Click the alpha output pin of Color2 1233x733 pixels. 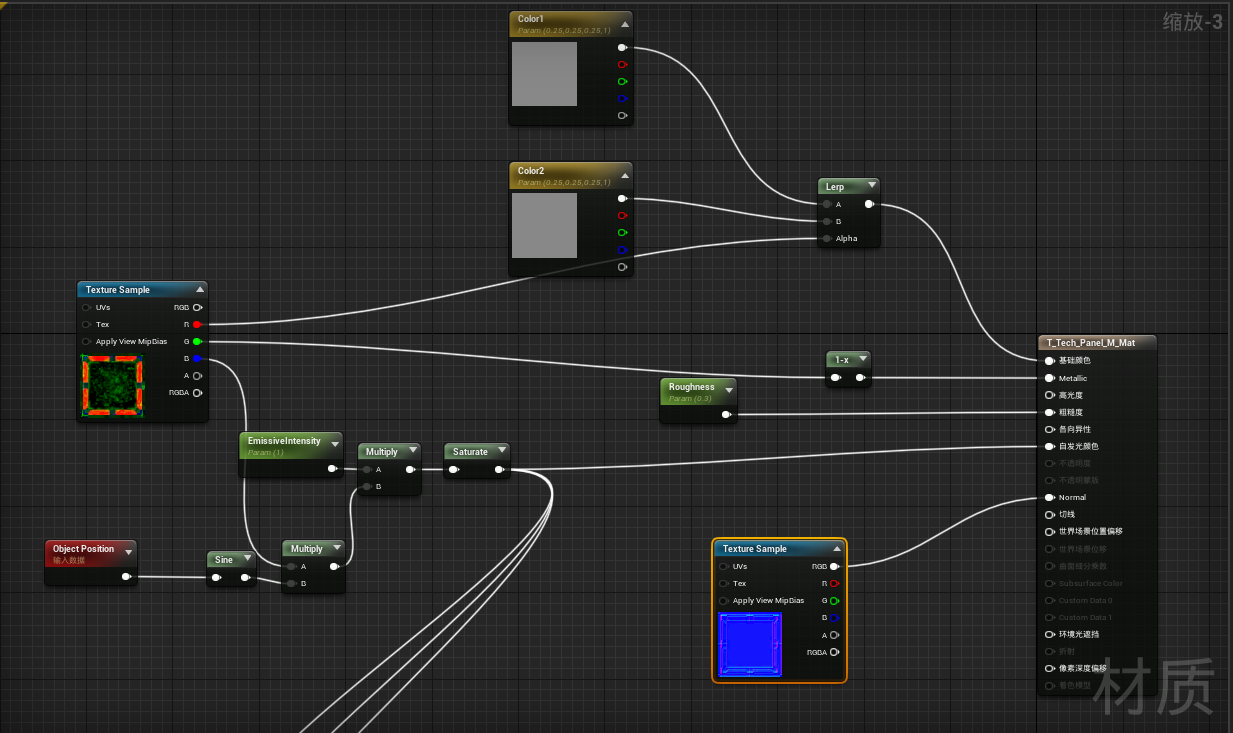click(x=622, y=267)
